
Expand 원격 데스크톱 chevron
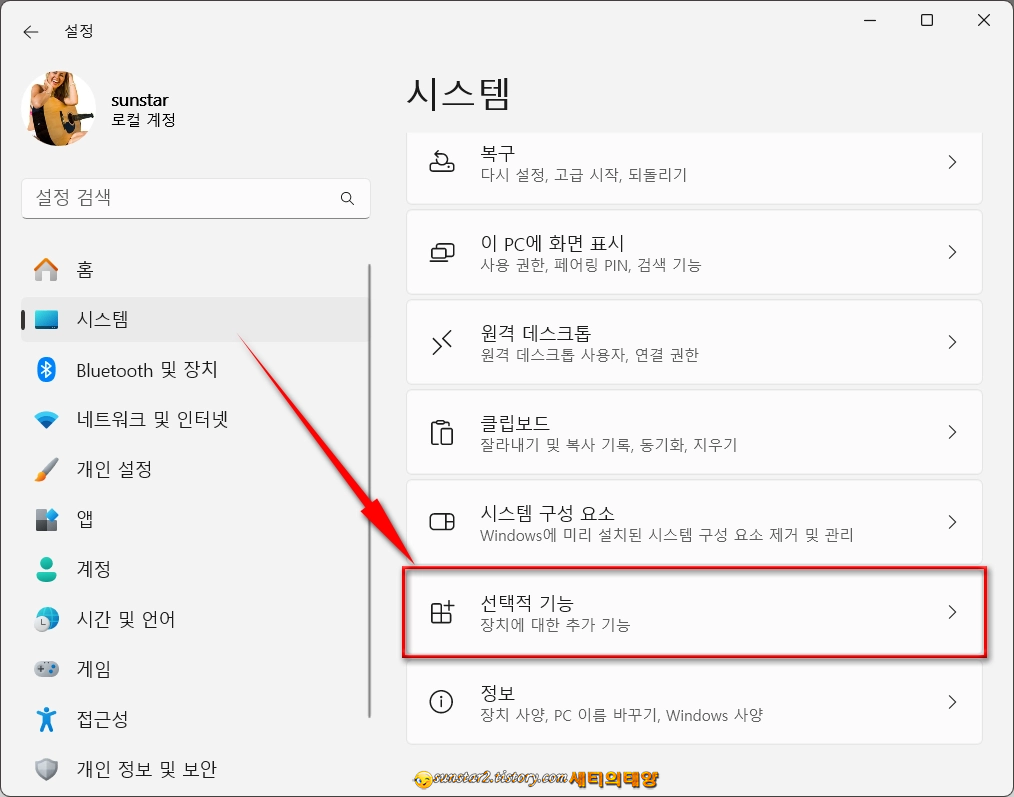952,342
